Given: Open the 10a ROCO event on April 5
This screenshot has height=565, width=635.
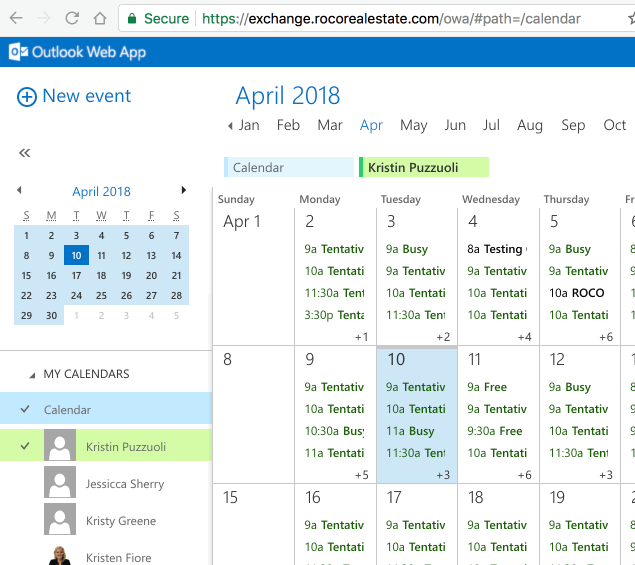Looking at the screenshot, I should tap(577, 293).
